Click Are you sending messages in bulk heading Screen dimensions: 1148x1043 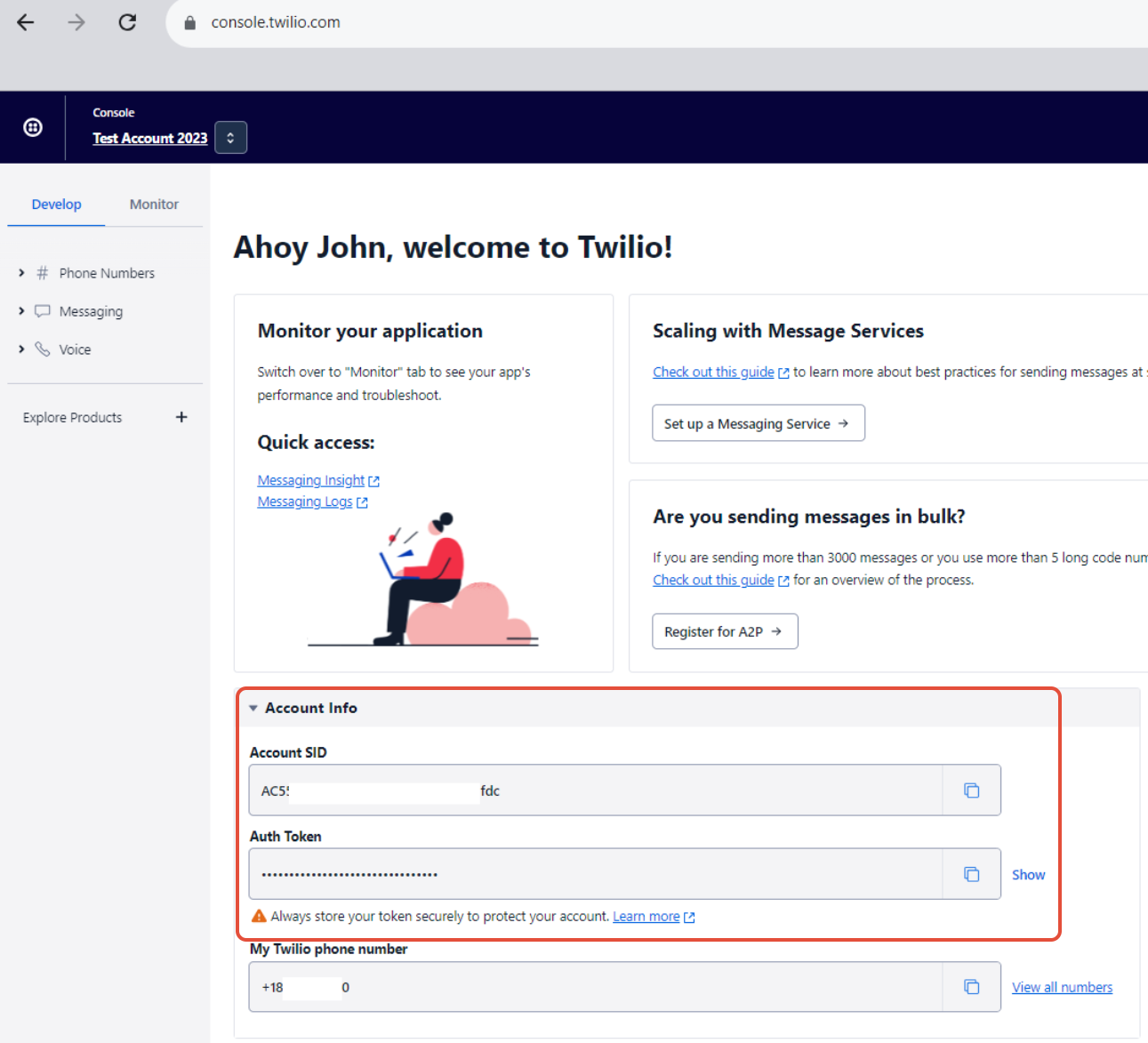(x=809, y=517)
